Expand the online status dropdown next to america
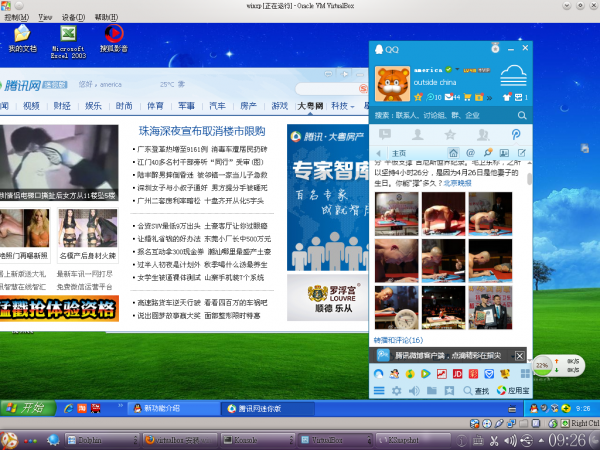The width and height of the screenshot is (600, 450). click(x=457, y=70)
